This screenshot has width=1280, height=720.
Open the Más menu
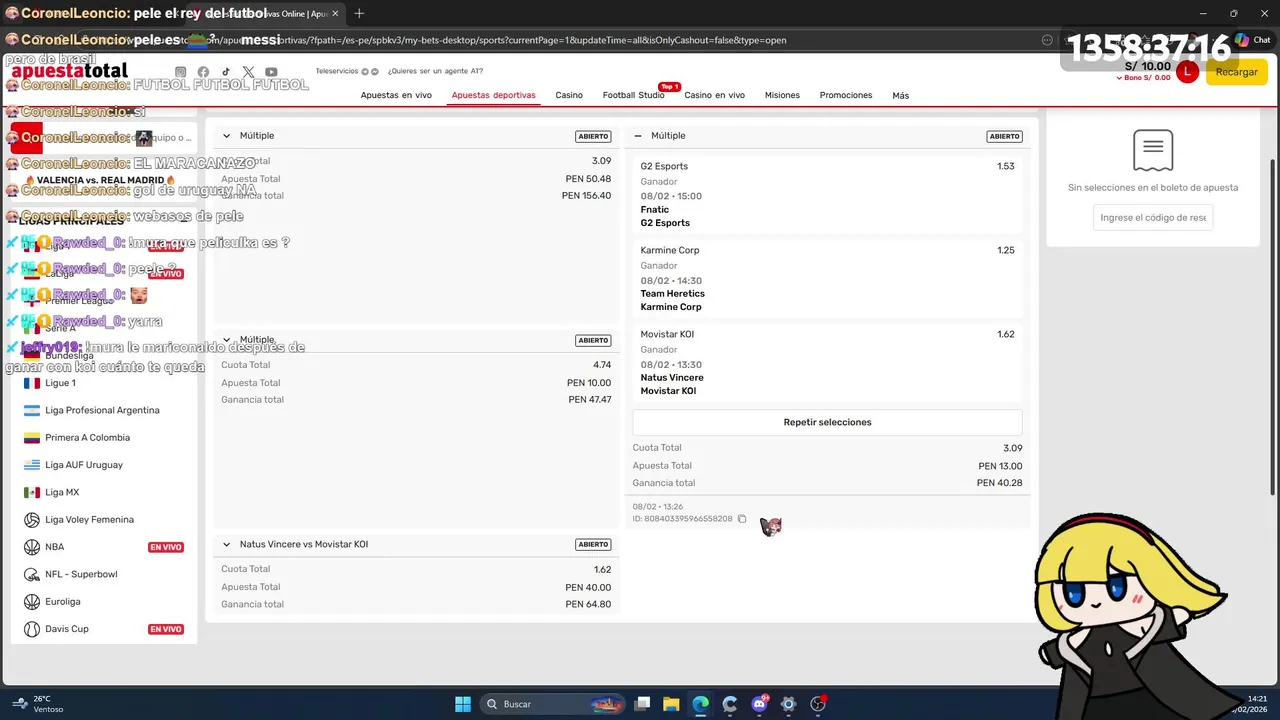[x=900, y=95]
